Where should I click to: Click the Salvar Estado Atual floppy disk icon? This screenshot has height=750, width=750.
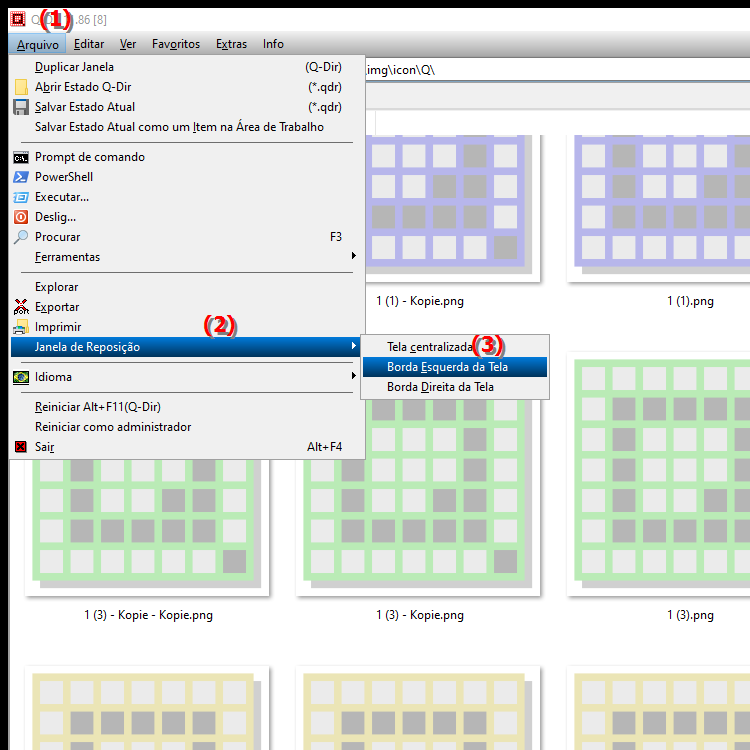coord(21,107)
